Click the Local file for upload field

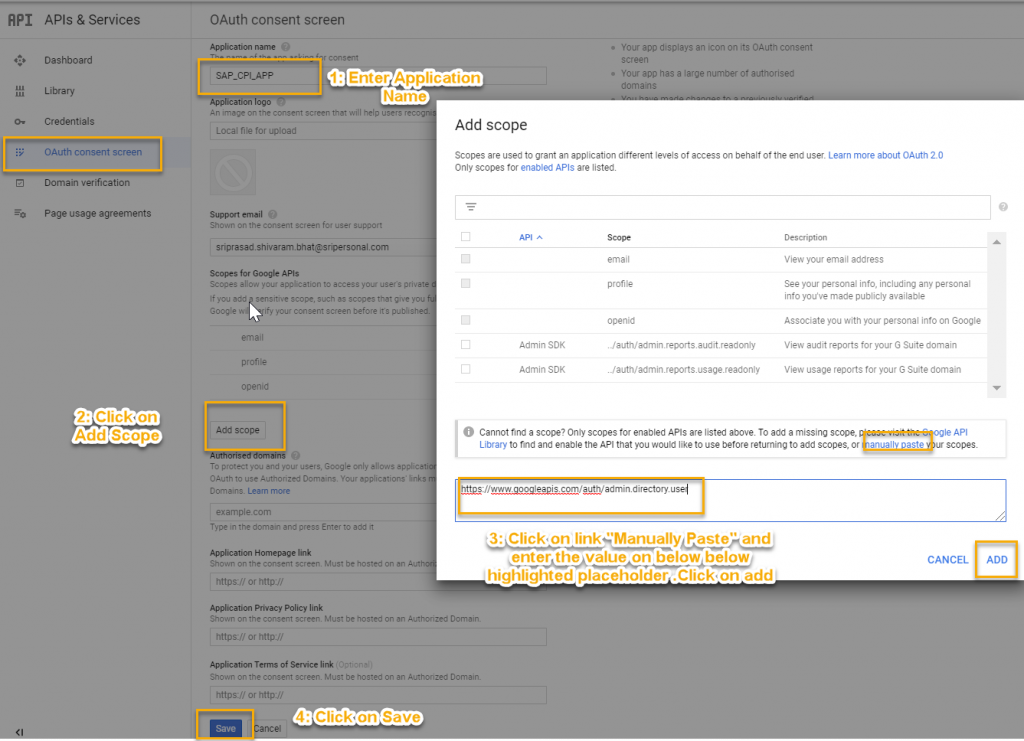point(323,131)
